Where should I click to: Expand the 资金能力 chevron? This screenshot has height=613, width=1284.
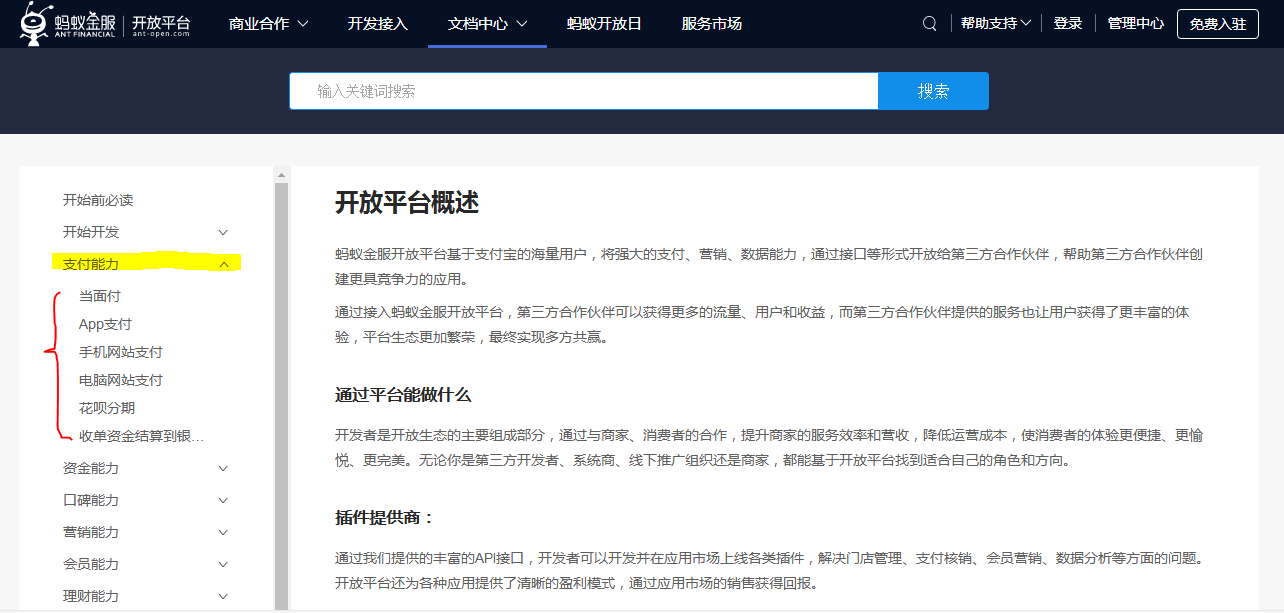(223, 468)
